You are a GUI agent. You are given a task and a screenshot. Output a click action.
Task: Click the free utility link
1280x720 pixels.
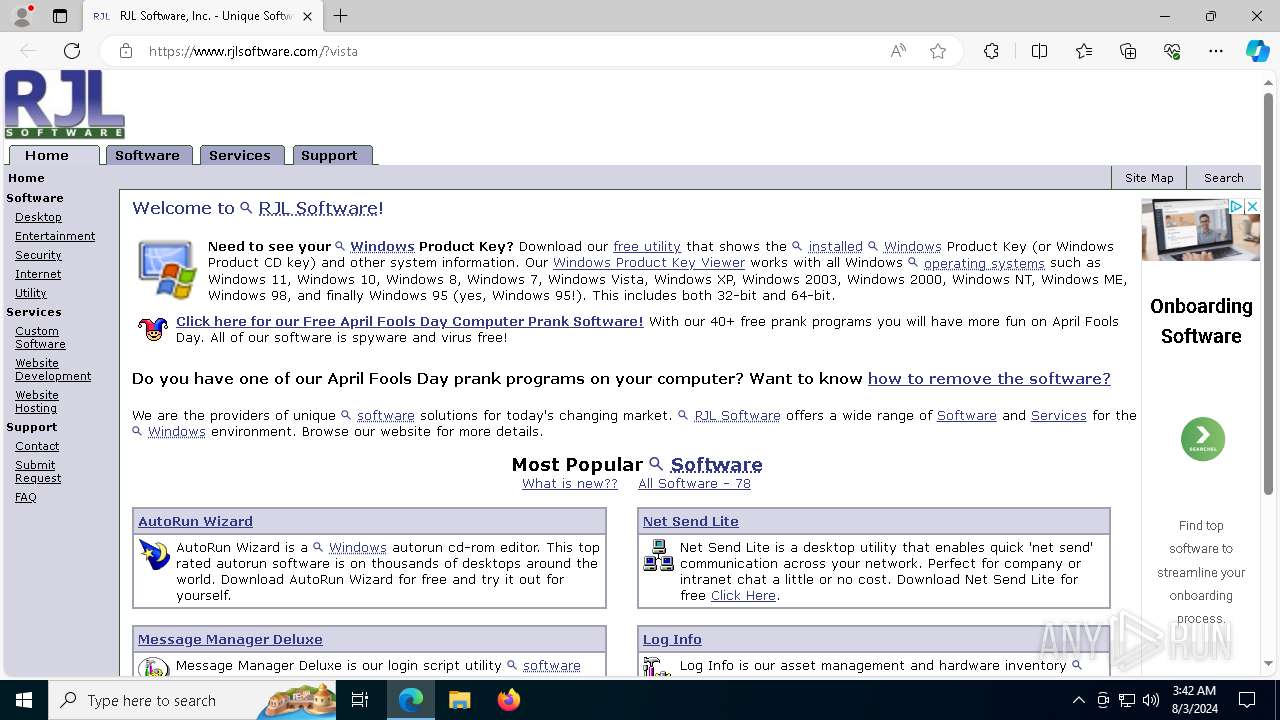click(x=647, y=247)
